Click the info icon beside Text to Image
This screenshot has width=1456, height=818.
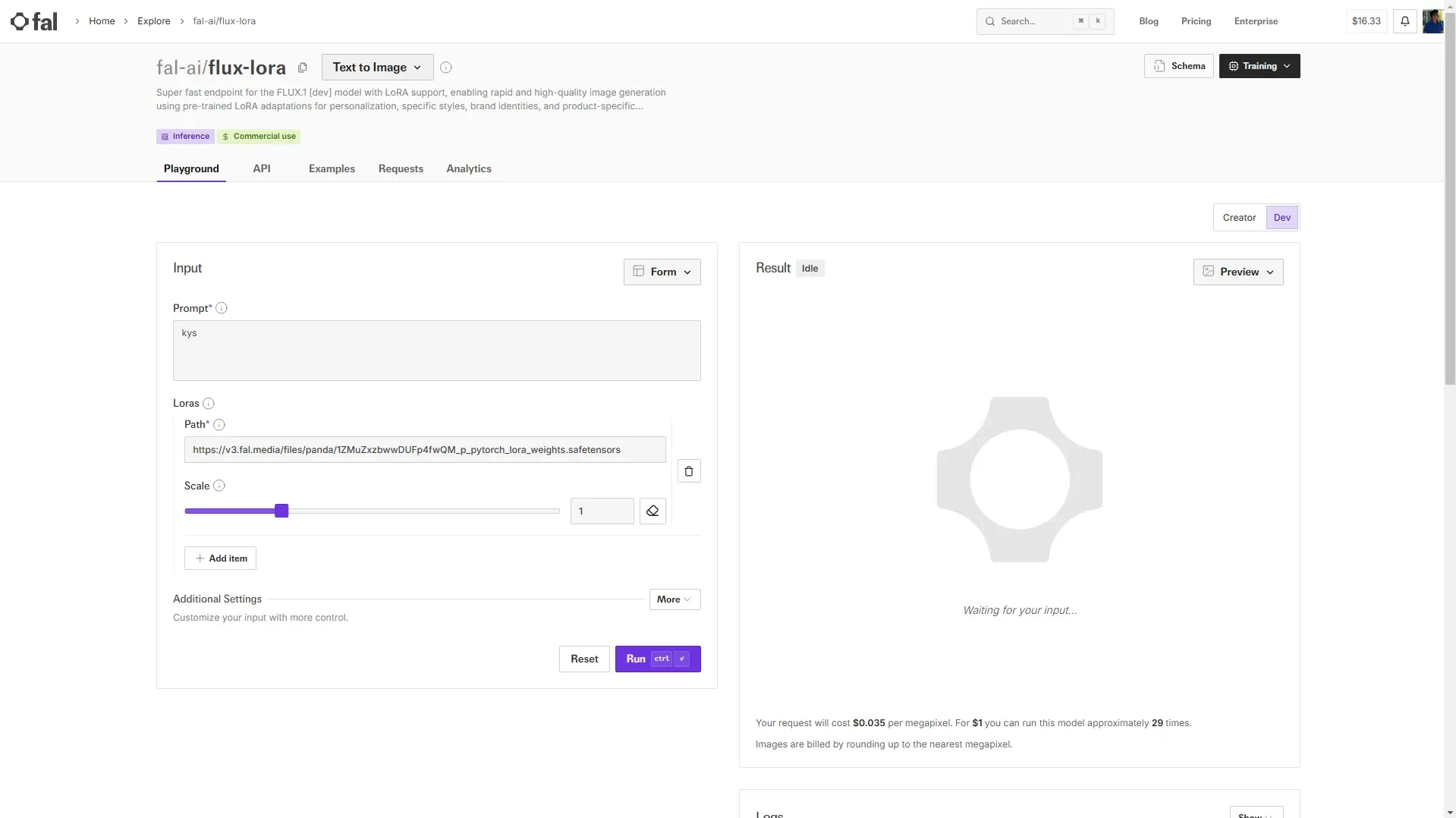coord(446,68)
